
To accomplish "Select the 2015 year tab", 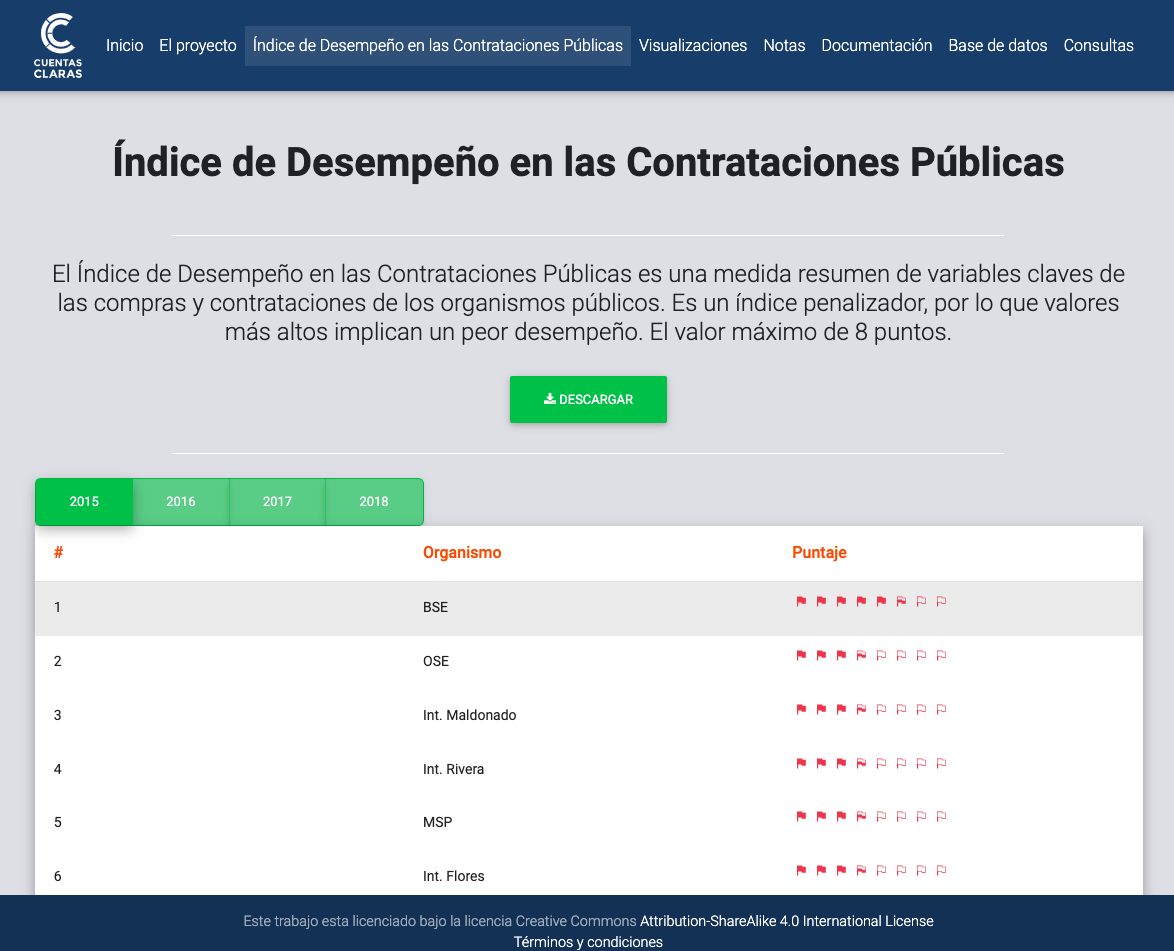I will (84, 501).
